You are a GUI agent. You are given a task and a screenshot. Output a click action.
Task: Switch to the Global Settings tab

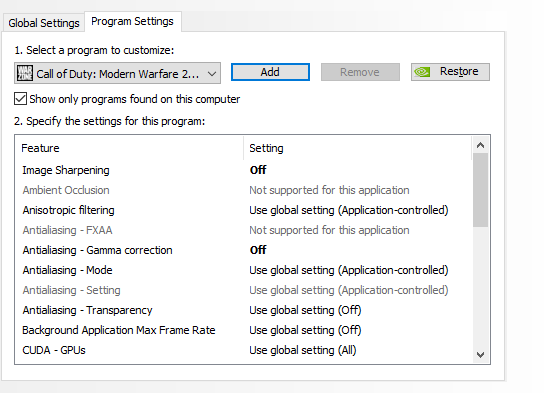[44, 23]
